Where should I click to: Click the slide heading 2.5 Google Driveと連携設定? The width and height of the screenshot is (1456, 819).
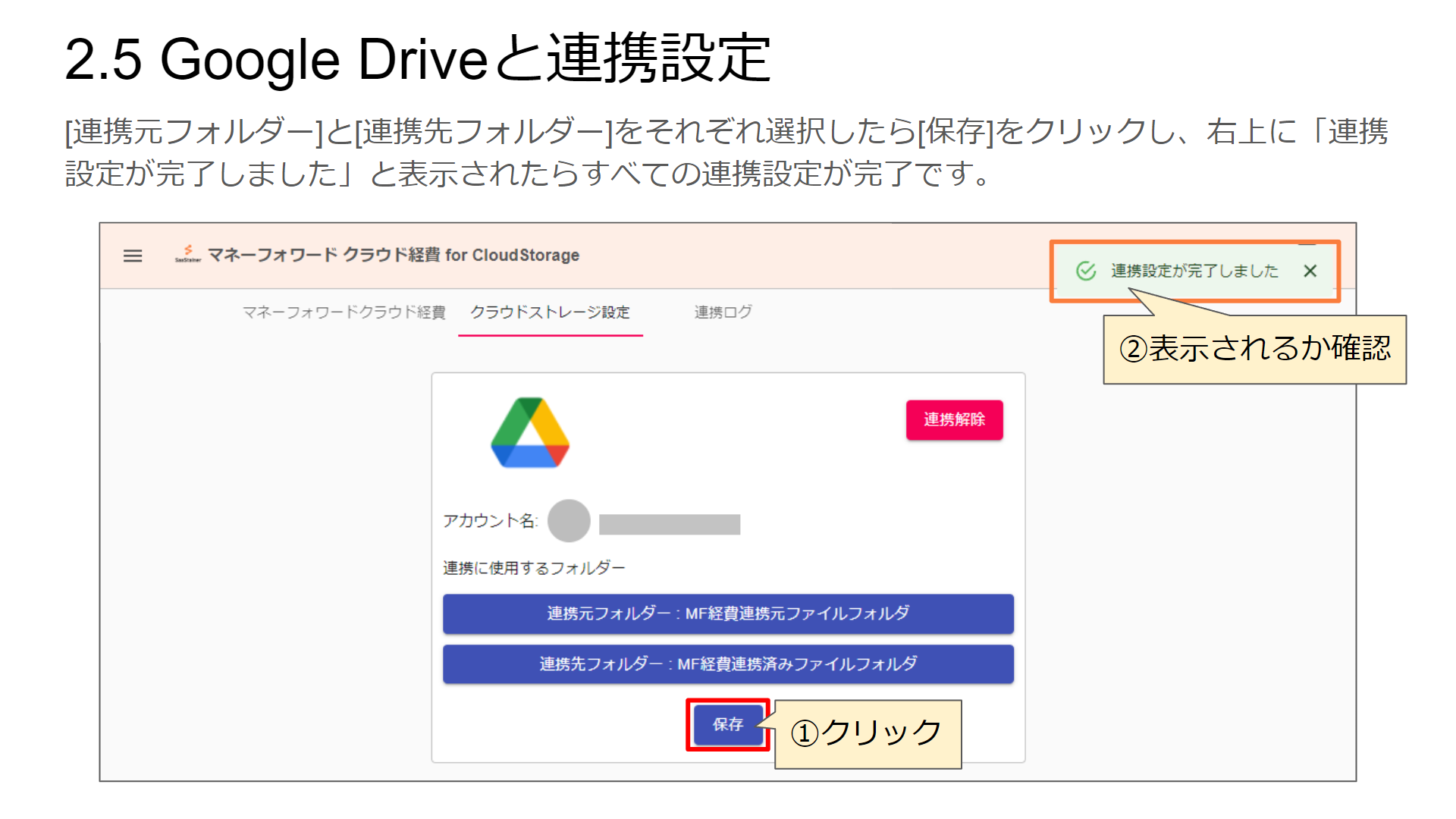tap(418, 59)
